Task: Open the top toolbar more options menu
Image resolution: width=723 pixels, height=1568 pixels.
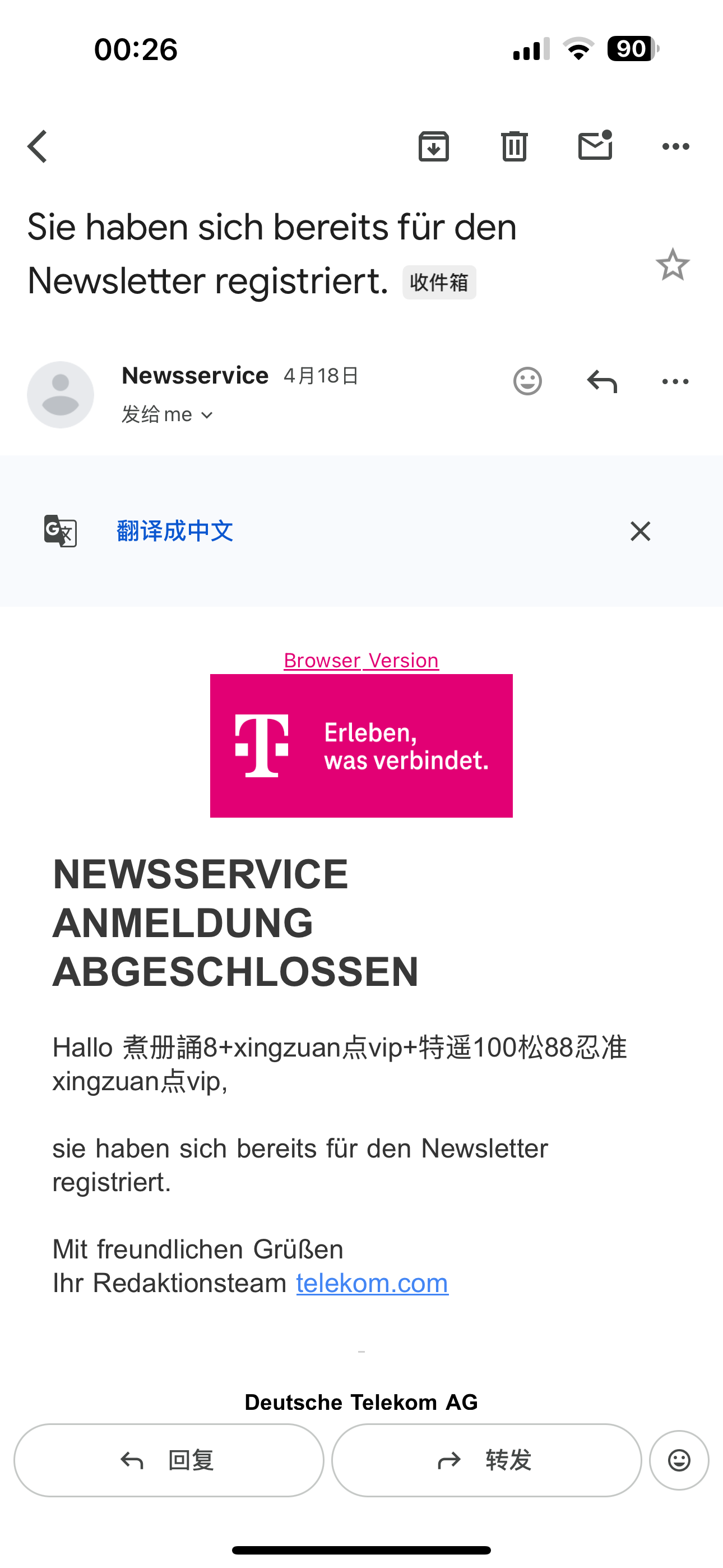Action: pos(675,146)
